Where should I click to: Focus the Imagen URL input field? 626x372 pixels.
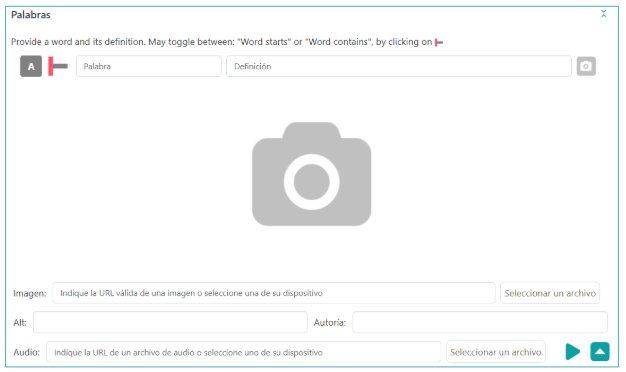coord(274,293)
